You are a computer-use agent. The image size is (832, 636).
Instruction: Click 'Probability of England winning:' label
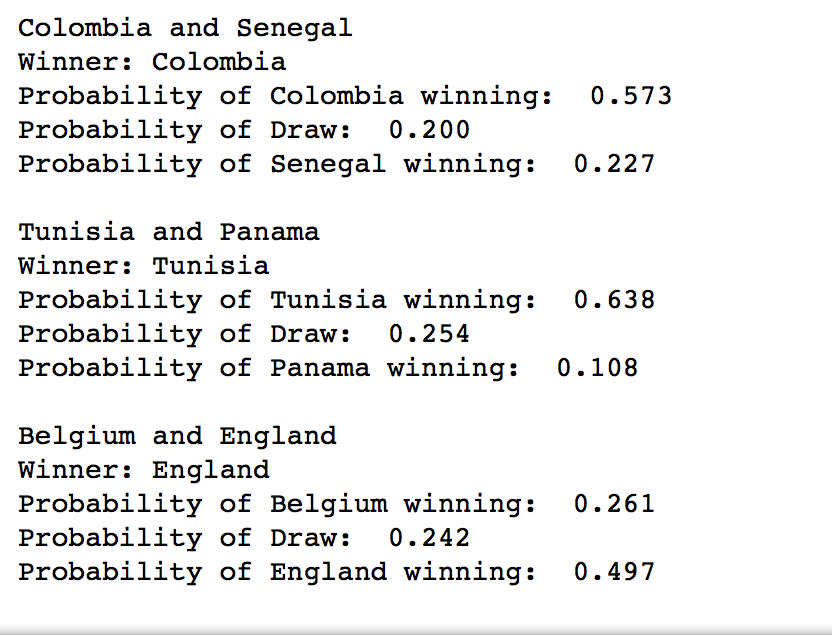tap(278, 572)
